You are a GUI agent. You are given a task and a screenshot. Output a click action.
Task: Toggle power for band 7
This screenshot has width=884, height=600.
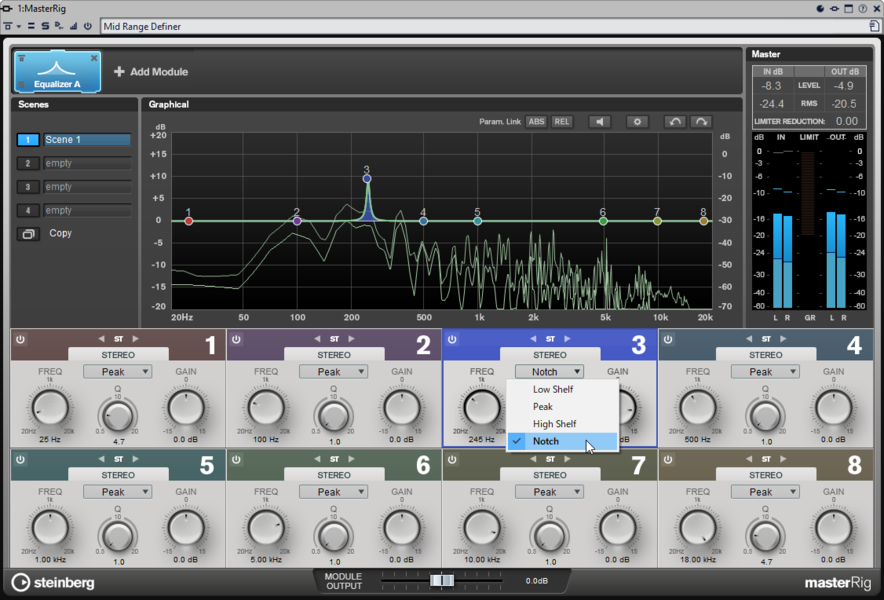452,460
